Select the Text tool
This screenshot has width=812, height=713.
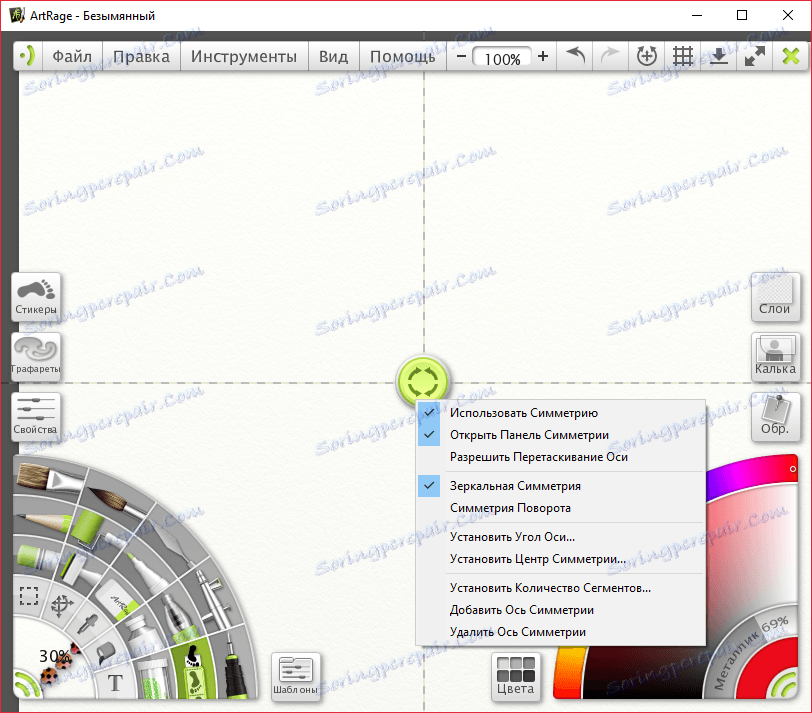[x=115, y=683]
